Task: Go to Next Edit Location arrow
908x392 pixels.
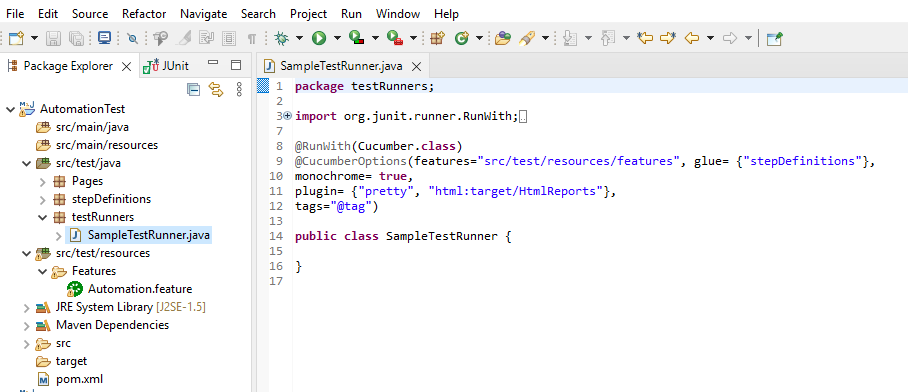Action: tap(668, 38)
